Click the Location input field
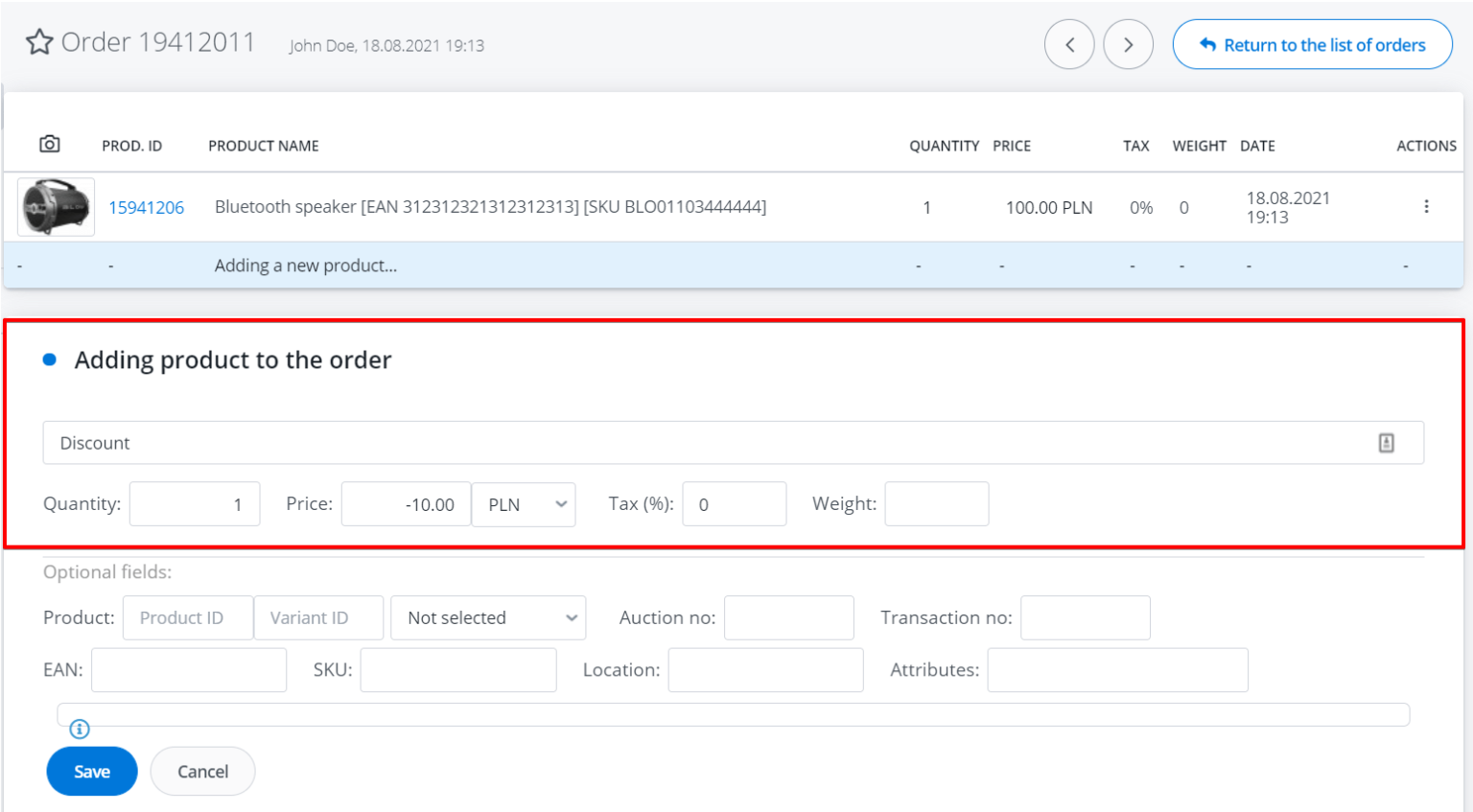This screenshot has height=812, width=1473. pos(766,670)
